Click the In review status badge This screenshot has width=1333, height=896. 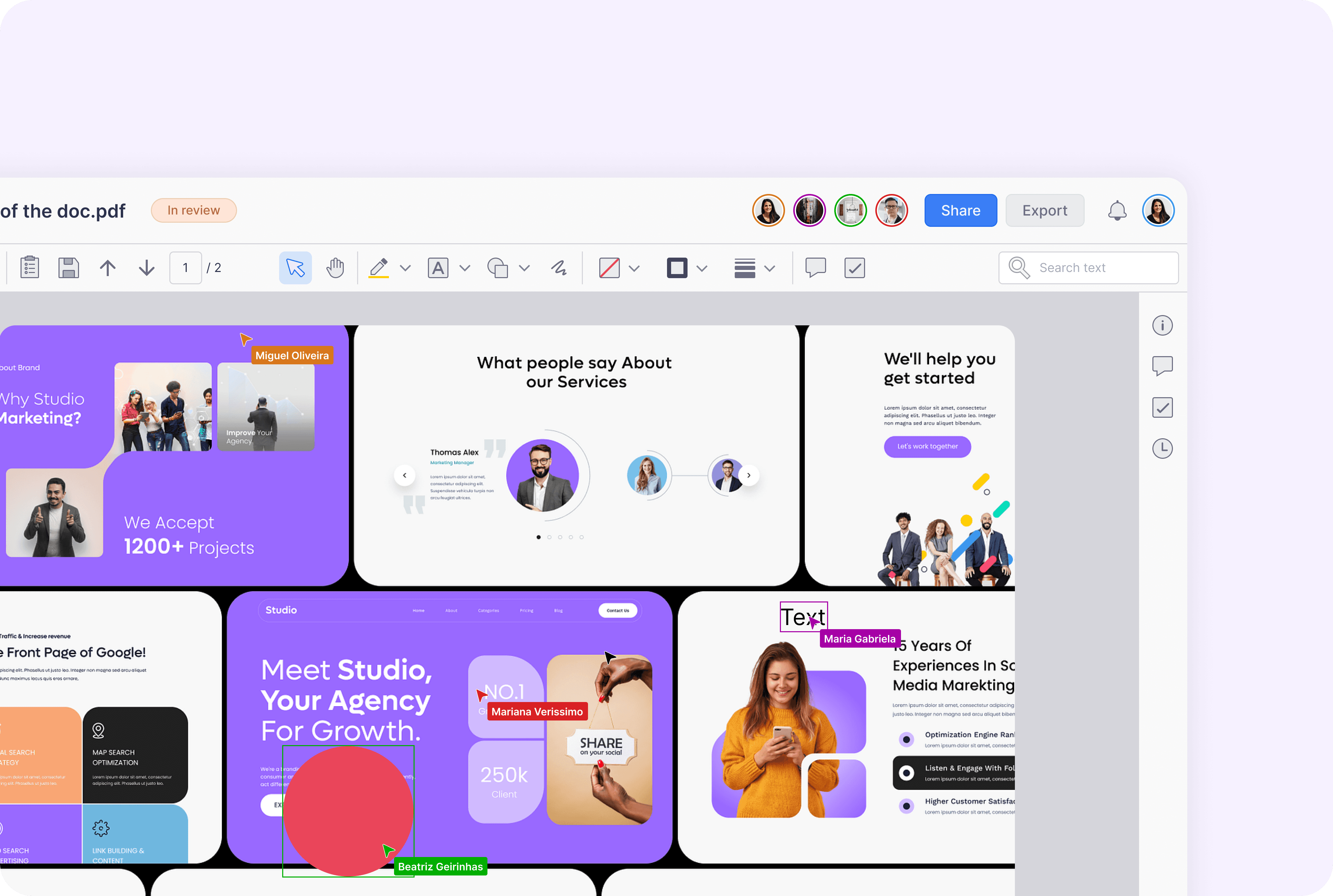point(194,210)
